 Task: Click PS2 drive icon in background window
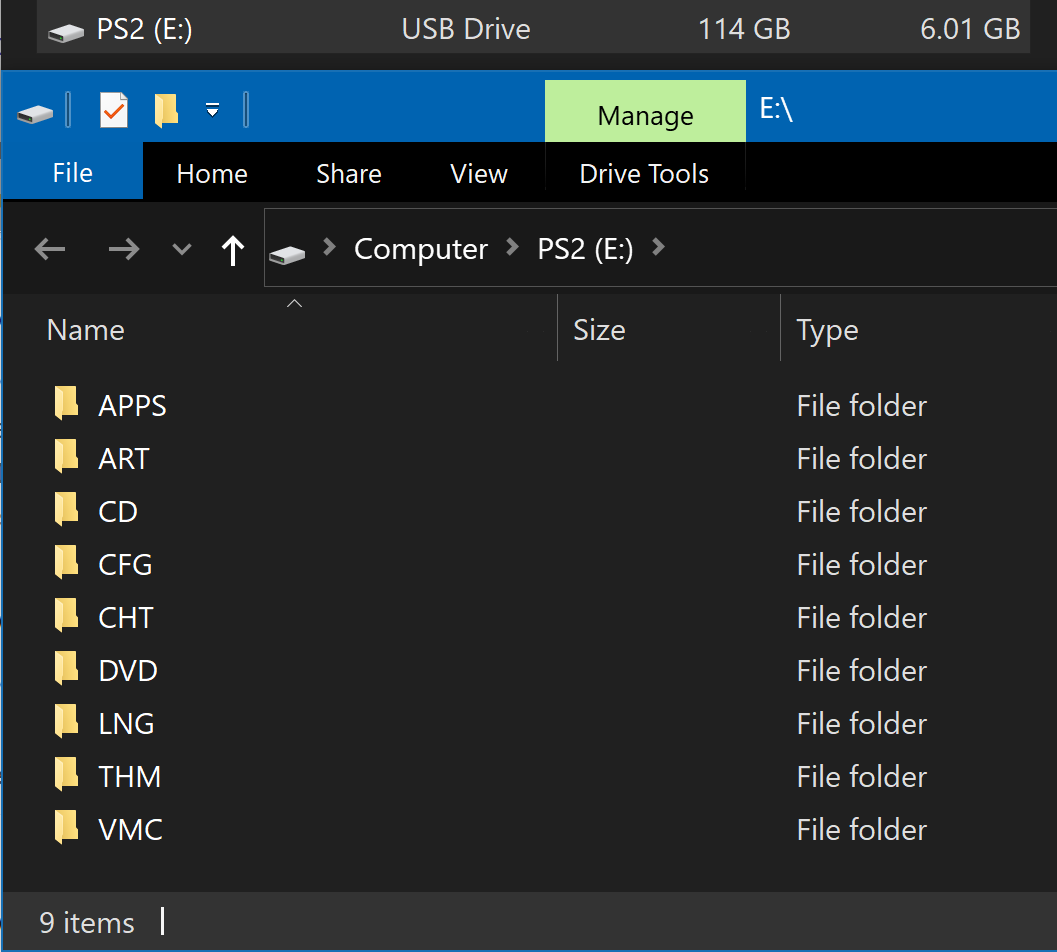point(66,32)
